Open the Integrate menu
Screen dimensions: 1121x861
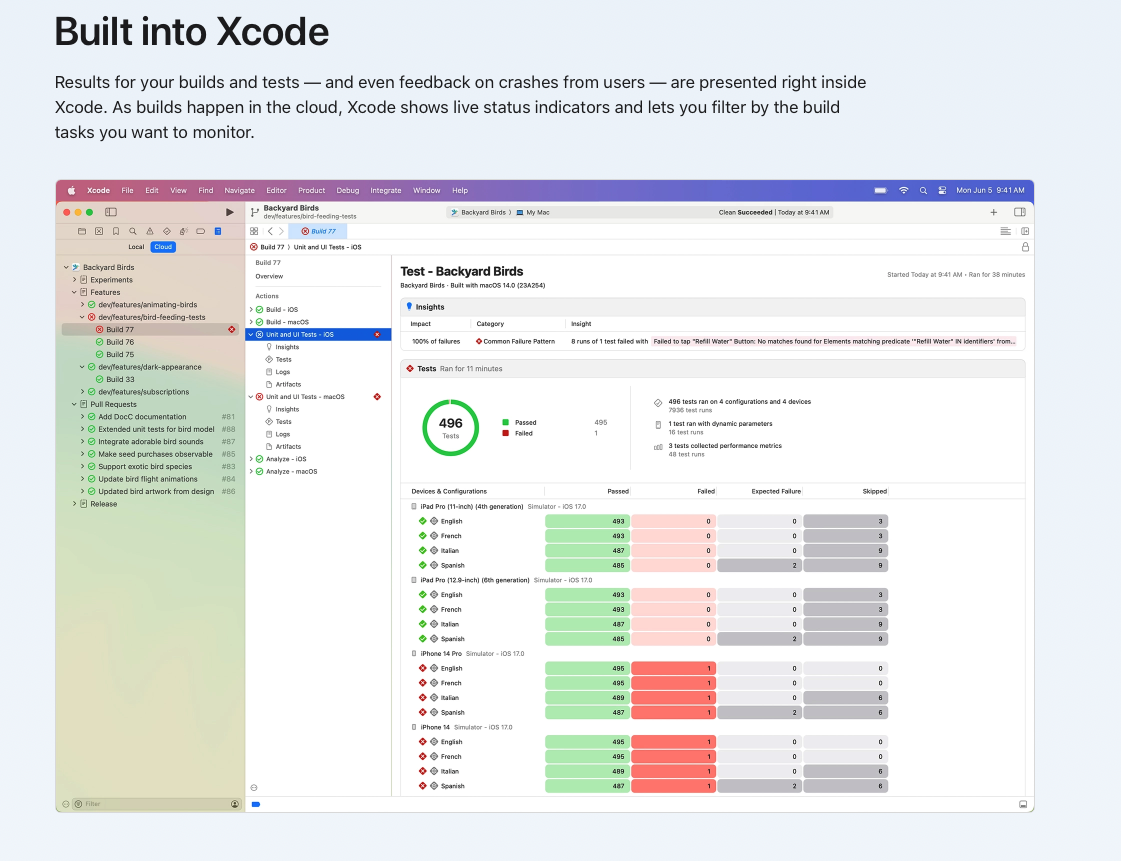pos(385,190)
